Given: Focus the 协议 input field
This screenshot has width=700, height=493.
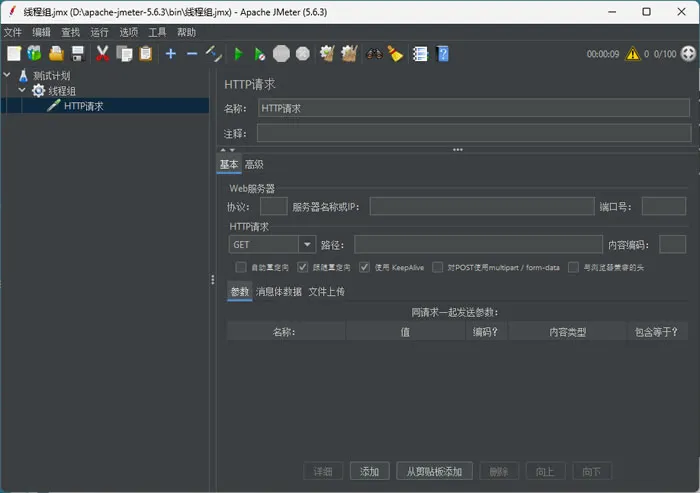Looking at the screenshot, I should click(x=274, y=206).
